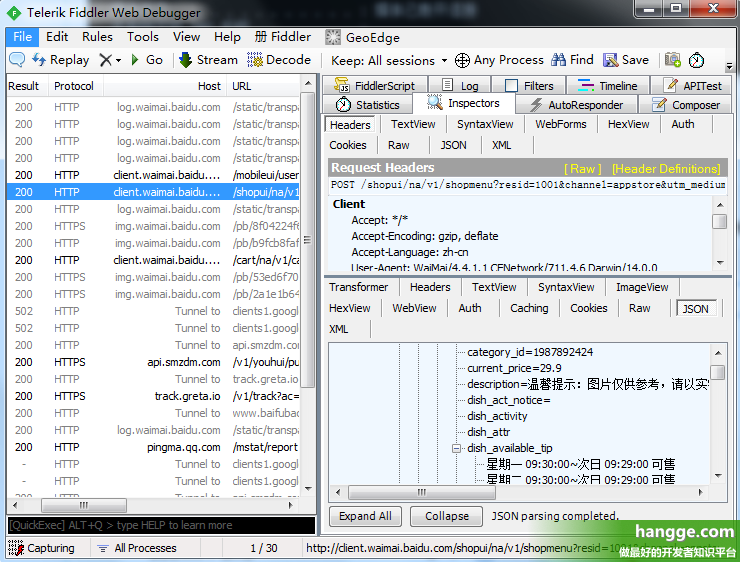Screen dimensions: 740x562
Task: Click the JSON tree scroll-down arrow
Action: click(x=718, y=476)
